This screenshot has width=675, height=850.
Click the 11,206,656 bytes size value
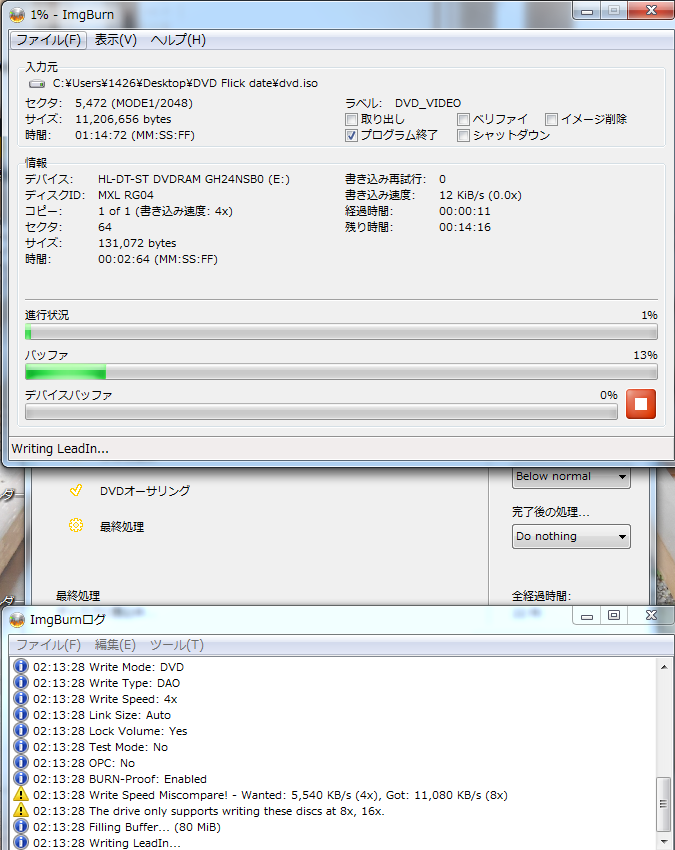[123, 119]
